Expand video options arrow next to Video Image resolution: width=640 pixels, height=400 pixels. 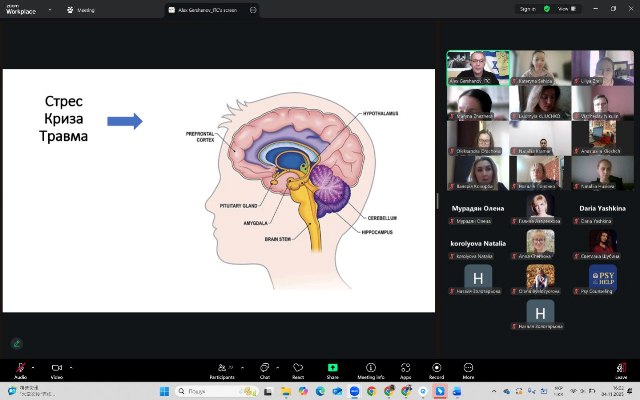point(72,365)
